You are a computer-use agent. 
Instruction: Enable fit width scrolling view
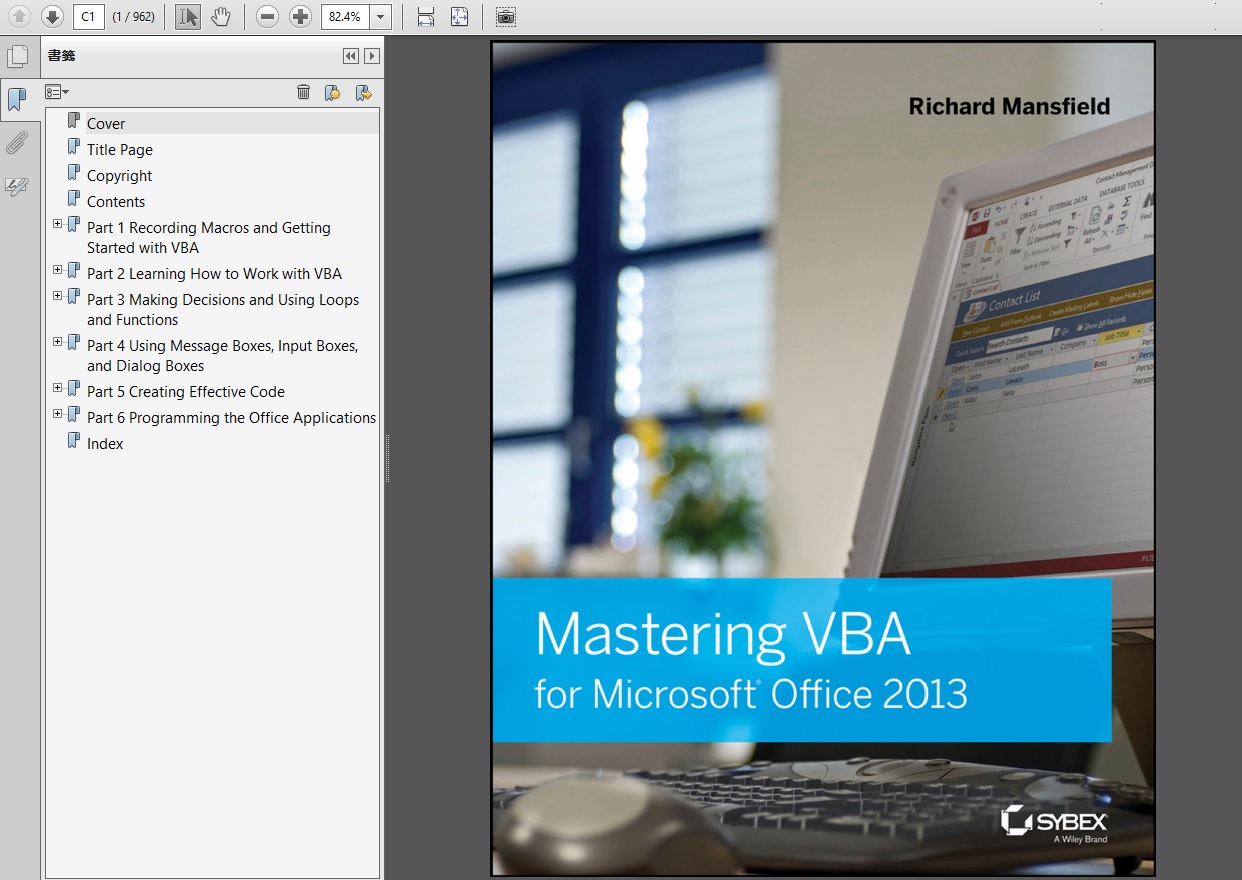point(426,16)
